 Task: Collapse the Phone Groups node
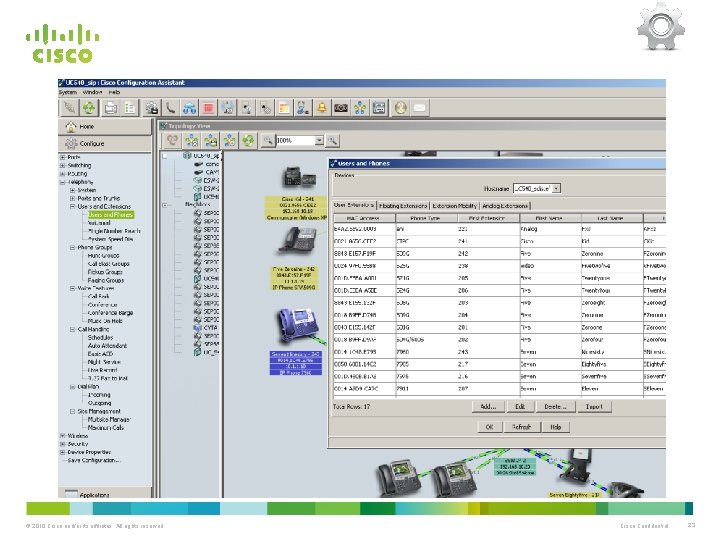click(73, 248)
